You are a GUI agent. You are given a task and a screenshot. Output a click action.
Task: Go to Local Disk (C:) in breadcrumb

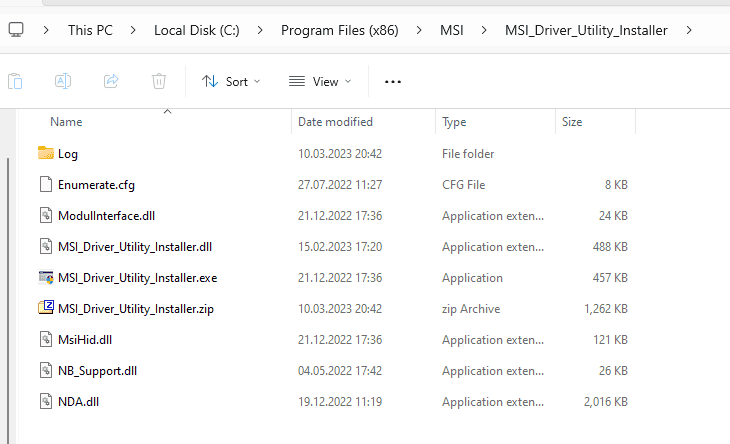(196, 30)
